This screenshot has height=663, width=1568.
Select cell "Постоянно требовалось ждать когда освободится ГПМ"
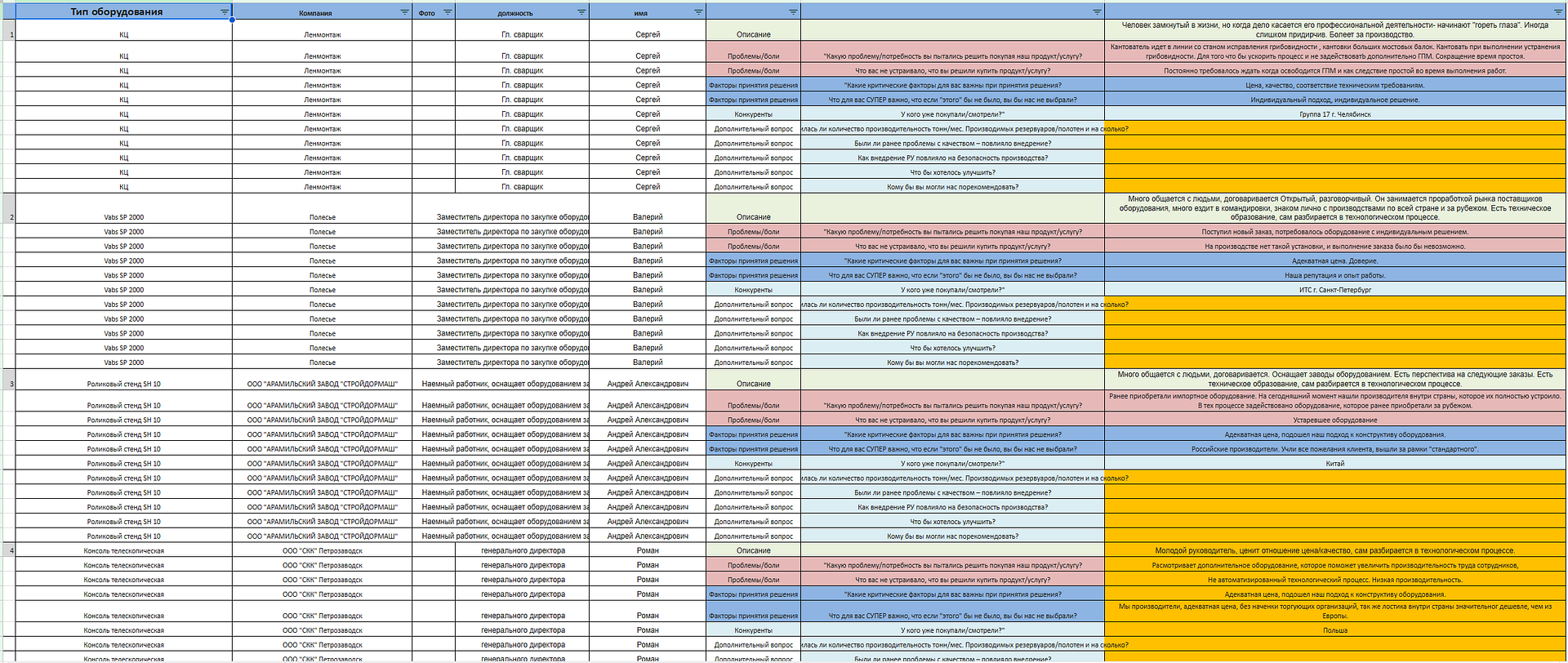1335,70
